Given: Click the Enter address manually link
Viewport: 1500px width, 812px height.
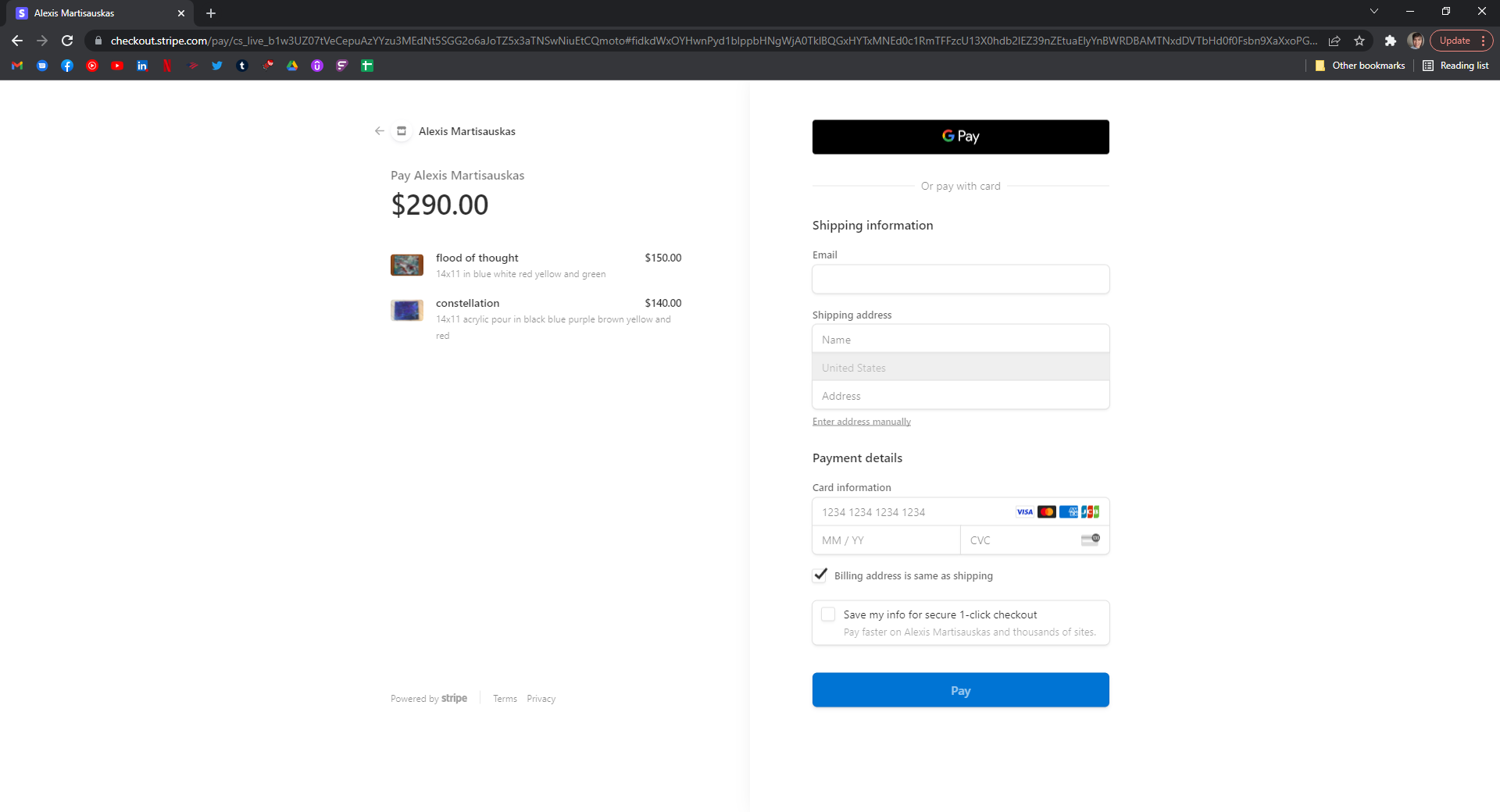Looking at the screenshot, I should 861,422.
